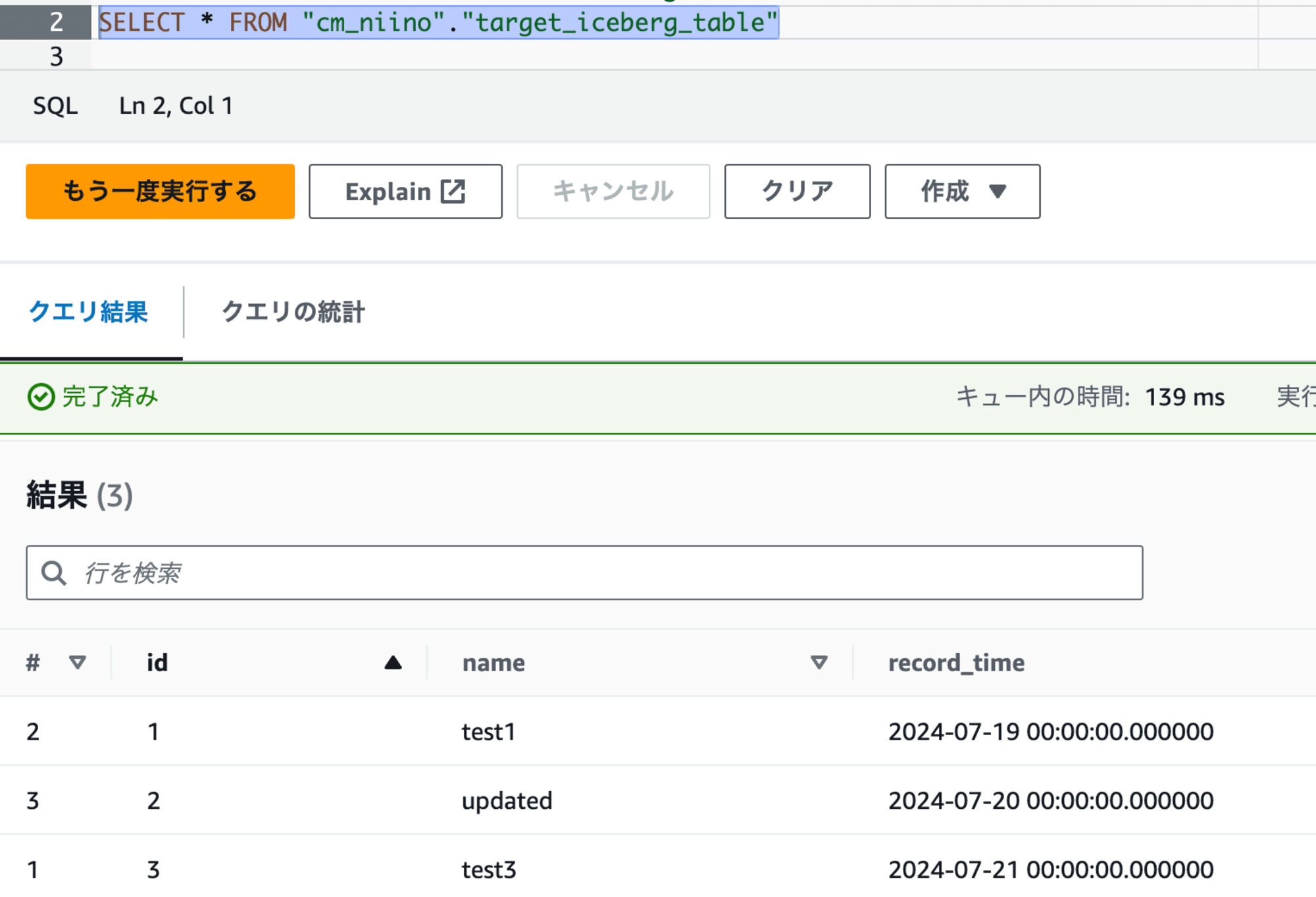This screenshot has height=897, width=1316.
Task: Click line number 2 in the editor gutter
Action: pos(57,22)
